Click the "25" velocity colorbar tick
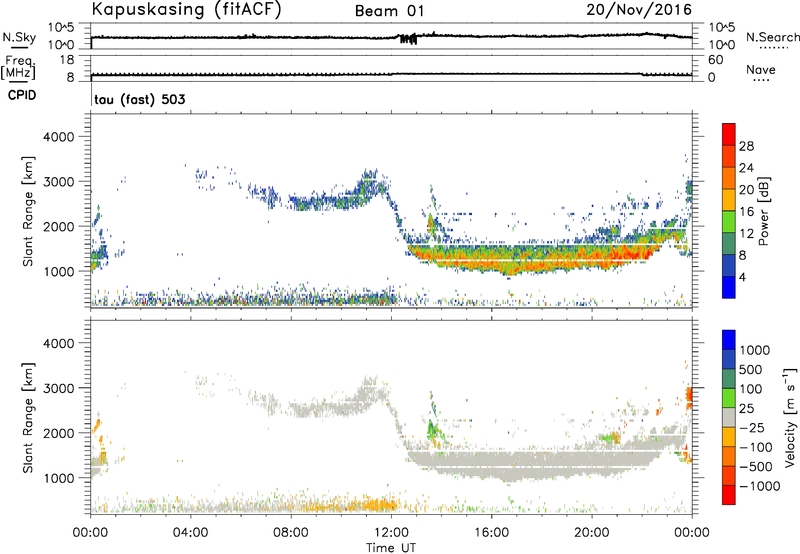The height and width of the screenshot is (554, 800). pos(746,409)
